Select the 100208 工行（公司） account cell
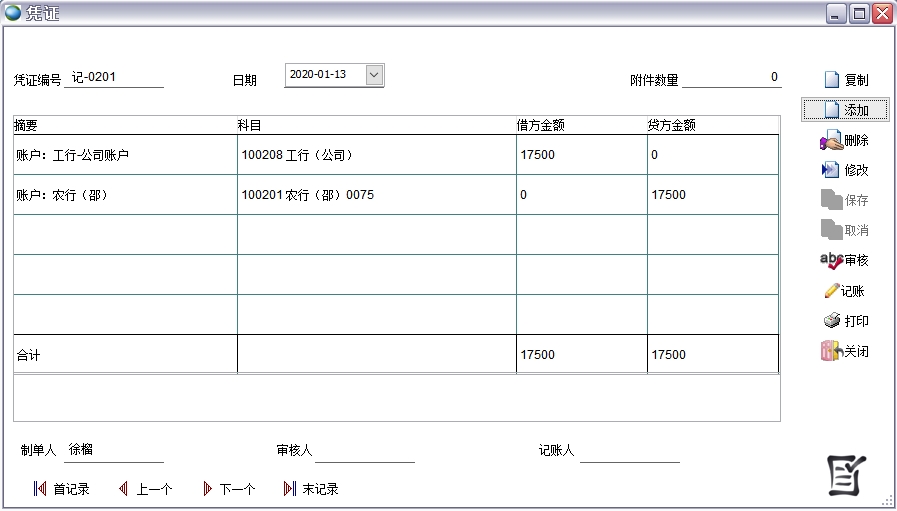This screenshot has height=511, width=897. (376, 155)
